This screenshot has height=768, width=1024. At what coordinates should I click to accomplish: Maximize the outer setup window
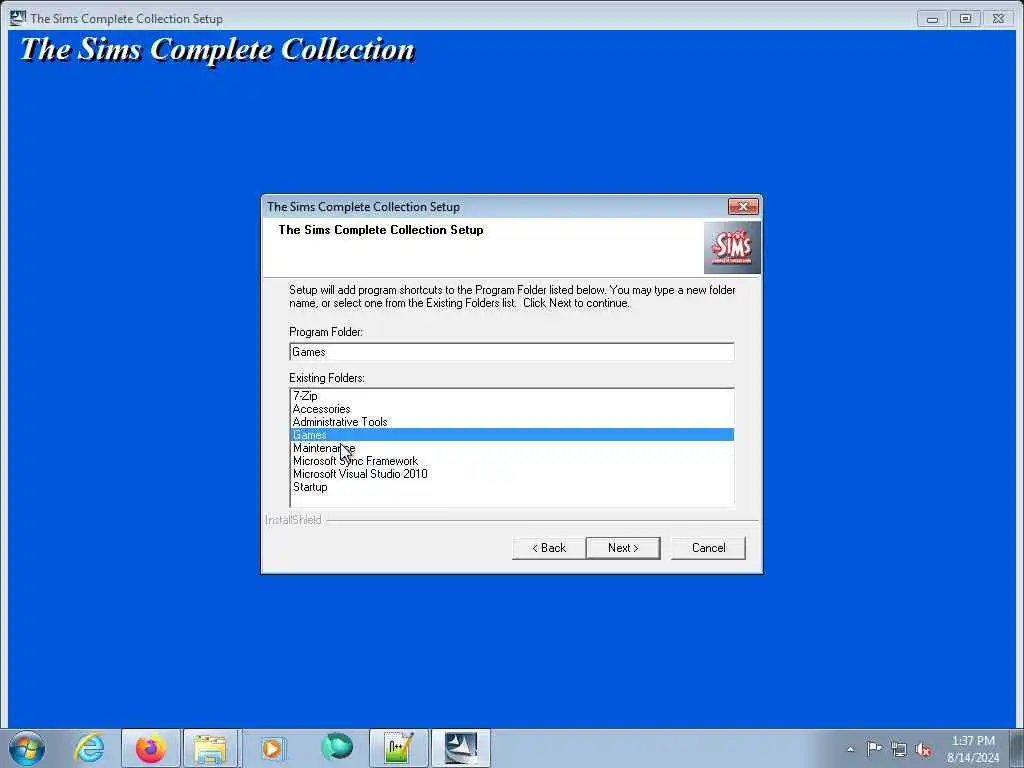(965, 19)
